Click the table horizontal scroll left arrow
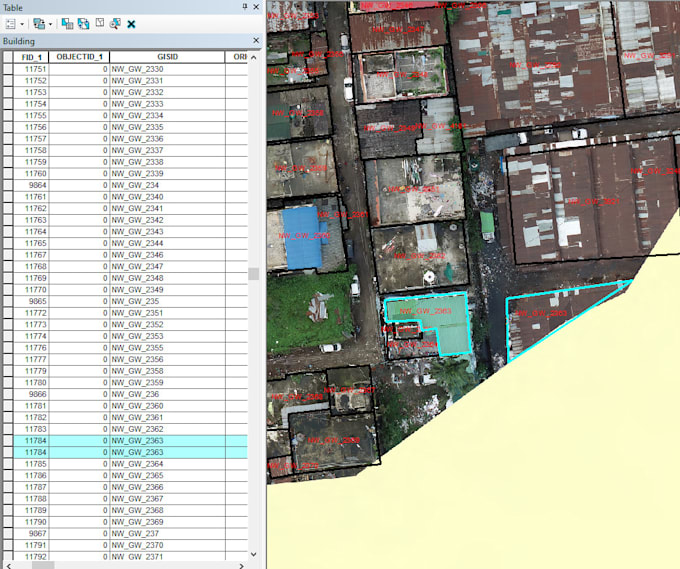680x569 pixels. [x=8, y=565]
